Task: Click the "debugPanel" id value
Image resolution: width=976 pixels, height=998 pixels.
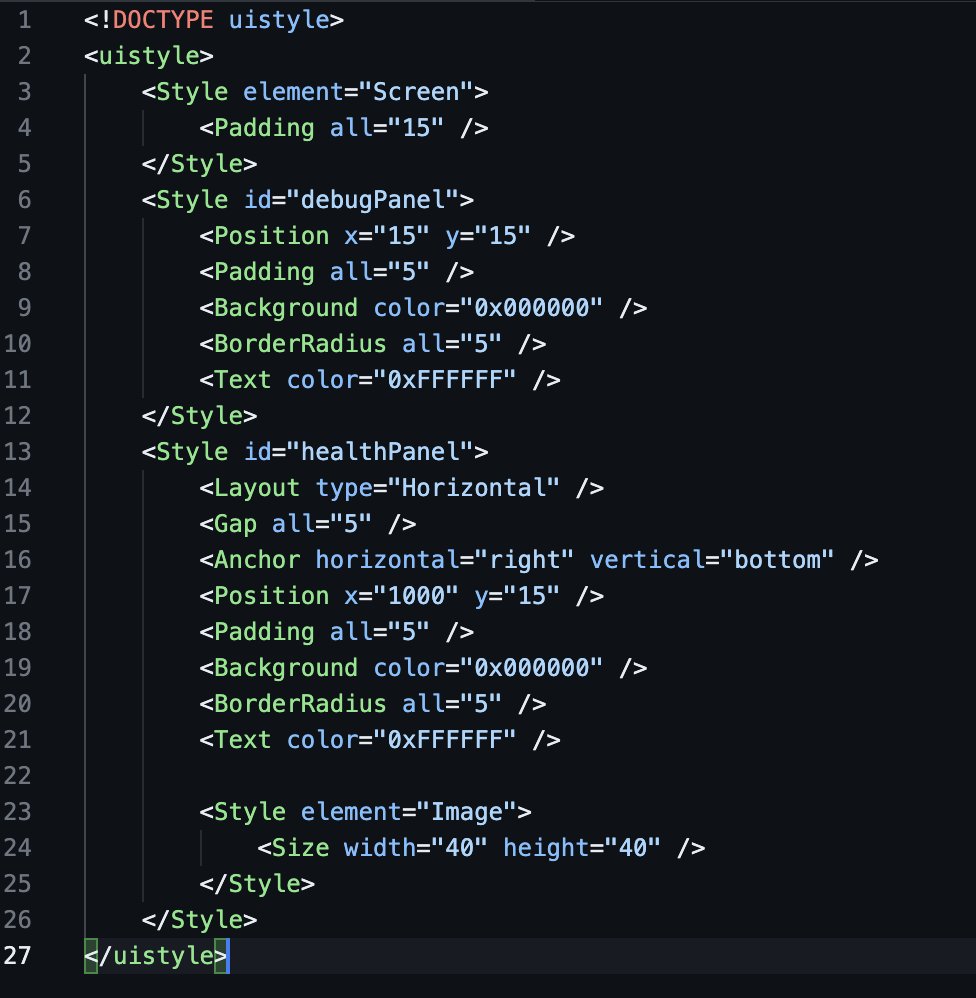Action: [372, 200]
